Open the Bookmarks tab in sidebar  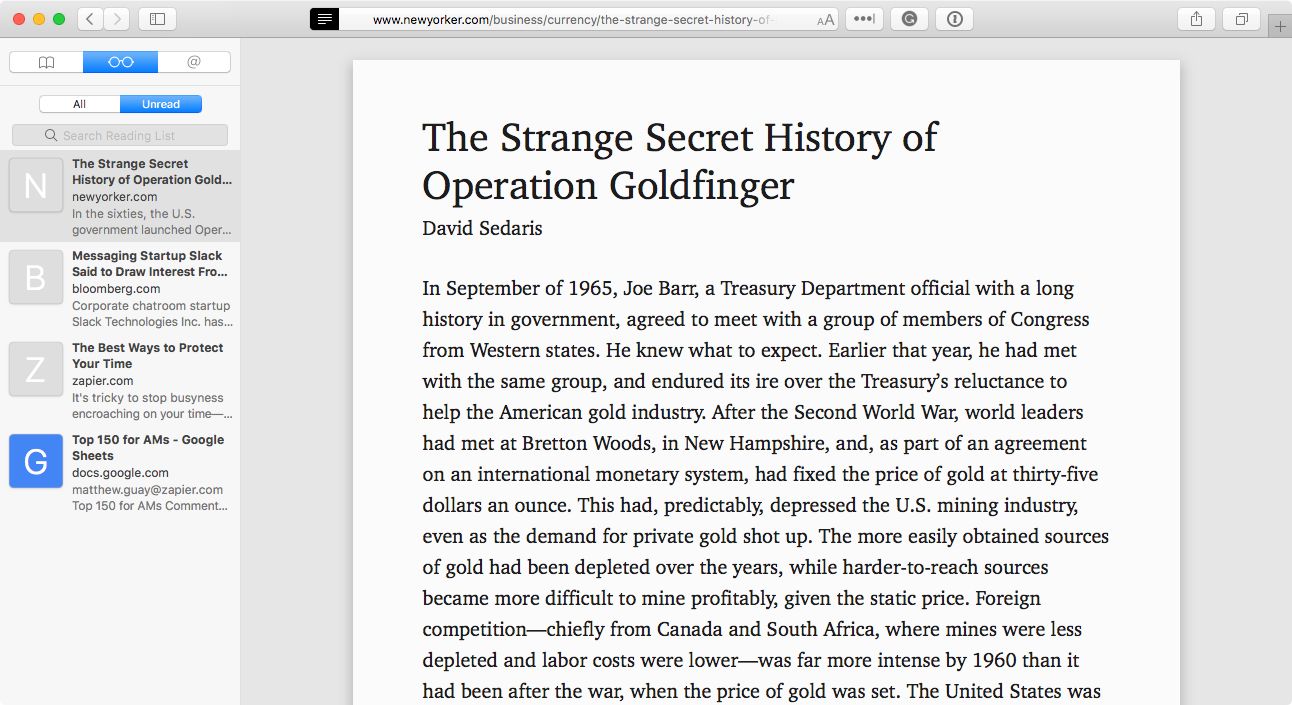[46, 62]
